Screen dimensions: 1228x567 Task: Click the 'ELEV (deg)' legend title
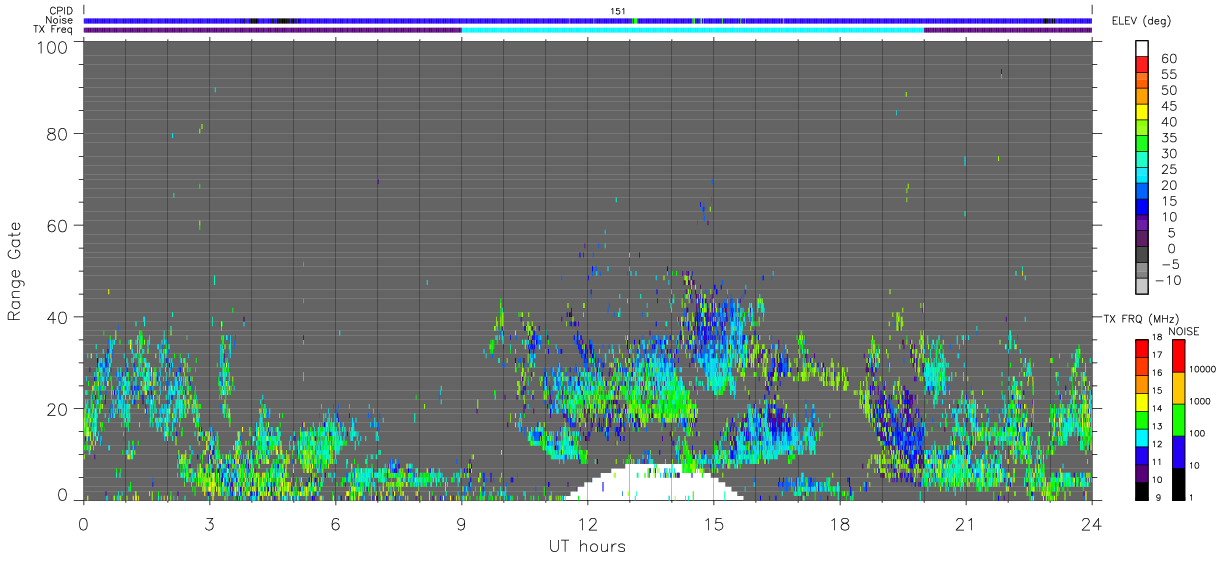pyautogui.click(x=1141, y=20)
